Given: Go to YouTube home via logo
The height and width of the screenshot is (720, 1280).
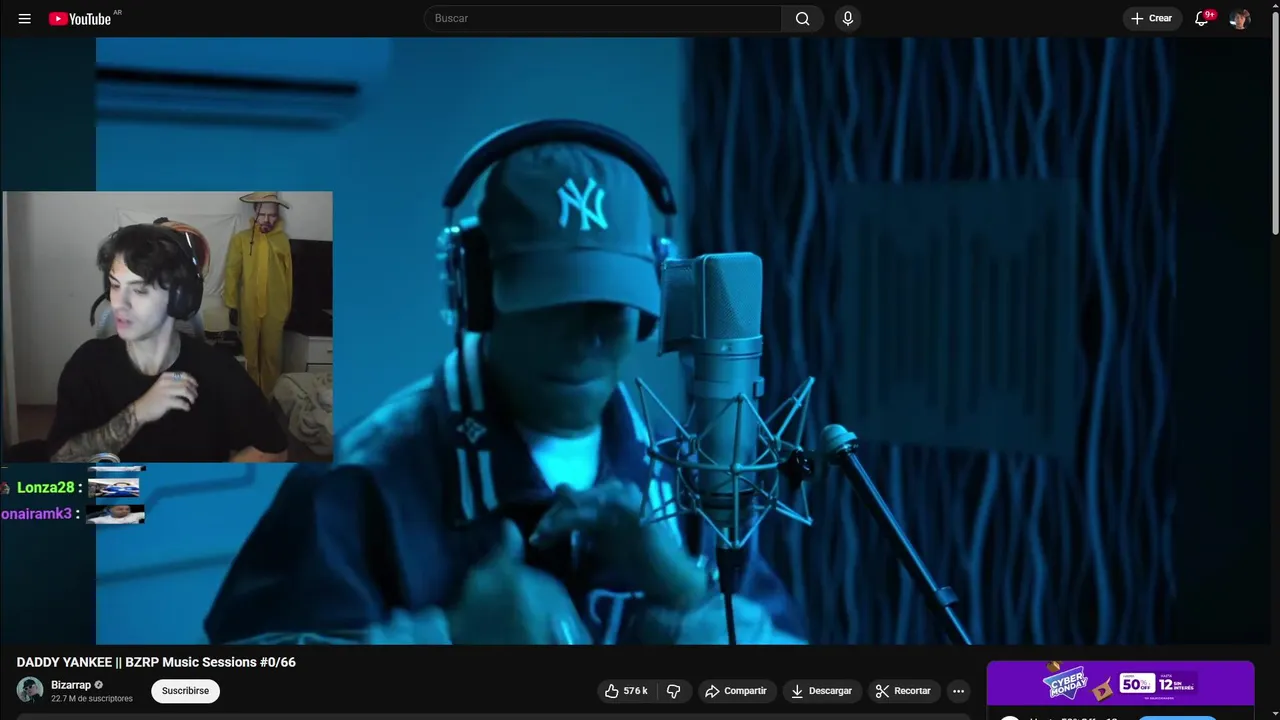Looking at the screenshot, I should (x=80, y=18).
